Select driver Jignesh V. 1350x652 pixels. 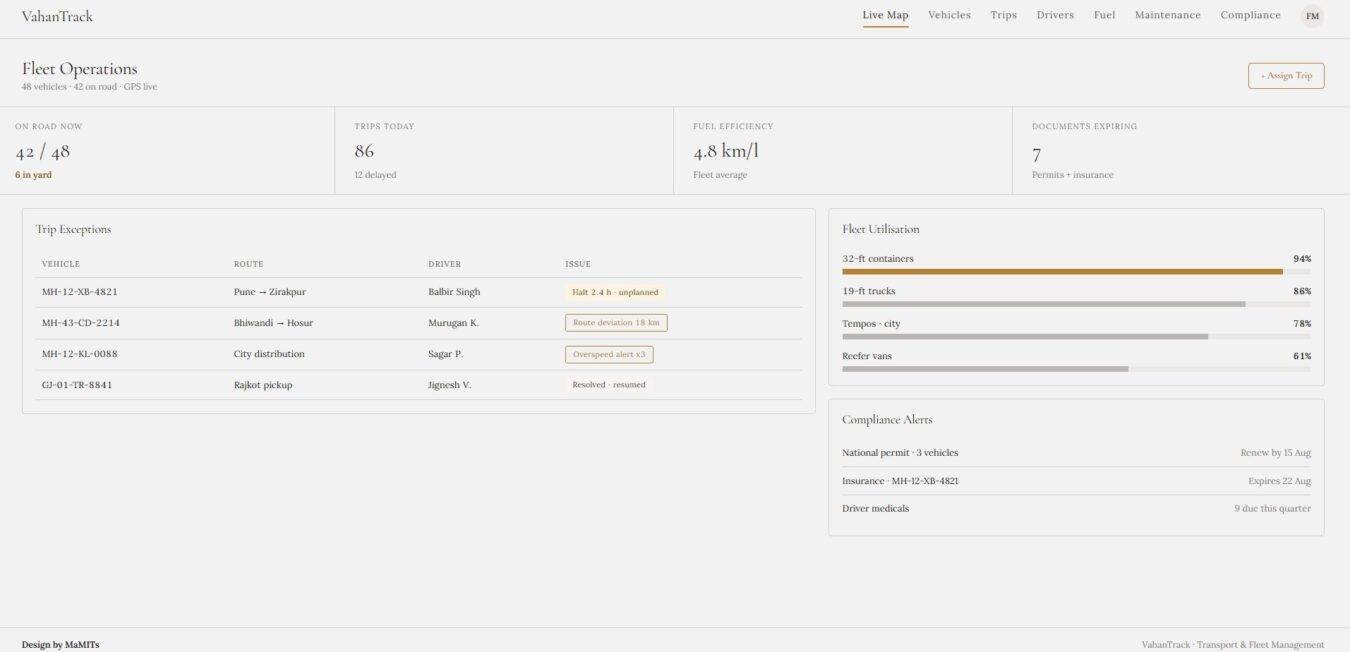(449, 385)
